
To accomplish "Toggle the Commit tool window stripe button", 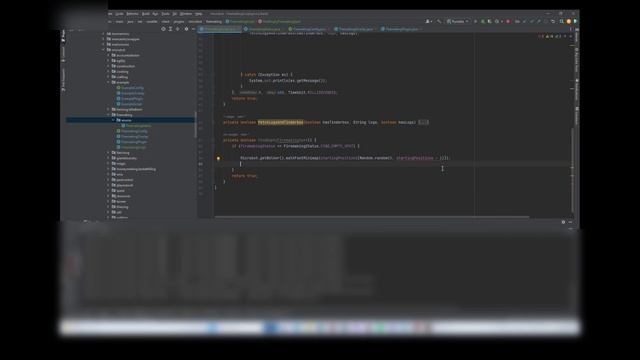I will coord(63,53).
